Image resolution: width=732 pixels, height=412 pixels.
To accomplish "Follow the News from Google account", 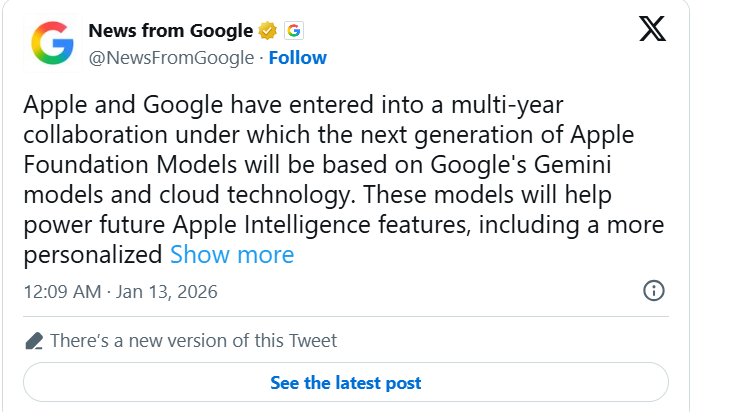I will coord(298,58).
